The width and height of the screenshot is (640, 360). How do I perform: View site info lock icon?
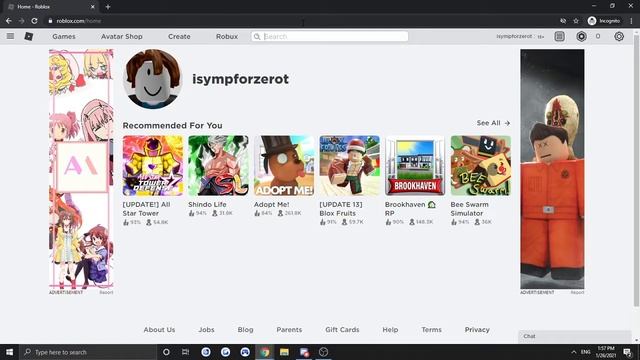click(x=50, y=21)
